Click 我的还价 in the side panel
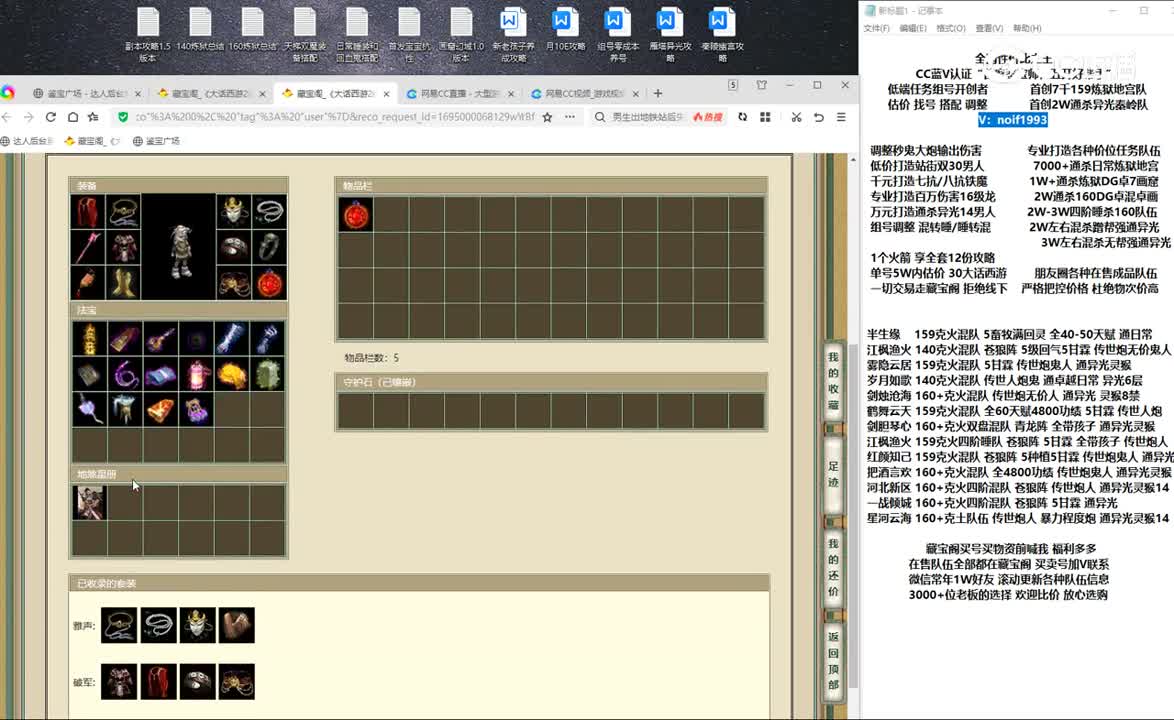 point(833,567)
